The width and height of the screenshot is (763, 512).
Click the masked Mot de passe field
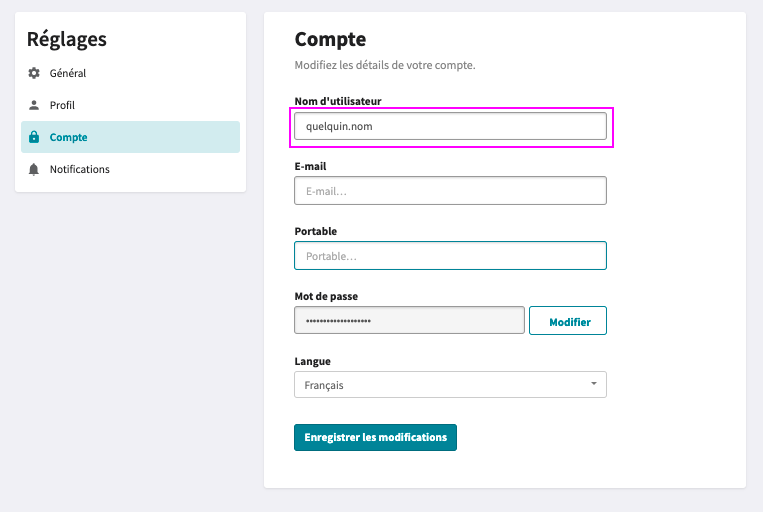pos(409,320)
